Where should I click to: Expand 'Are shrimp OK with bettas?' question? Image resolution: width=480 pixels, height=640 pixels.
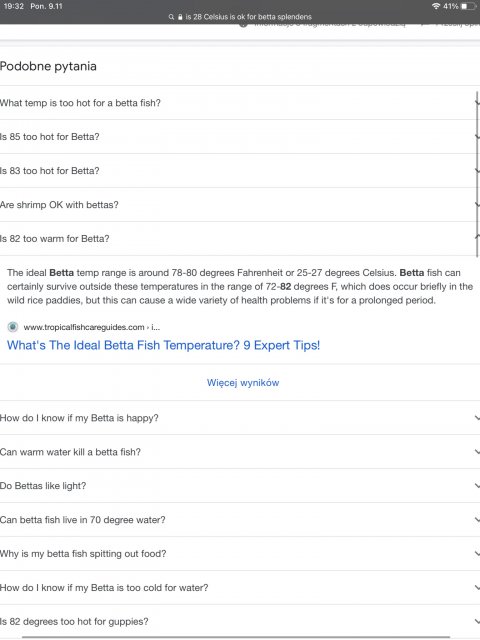[240, 204]
